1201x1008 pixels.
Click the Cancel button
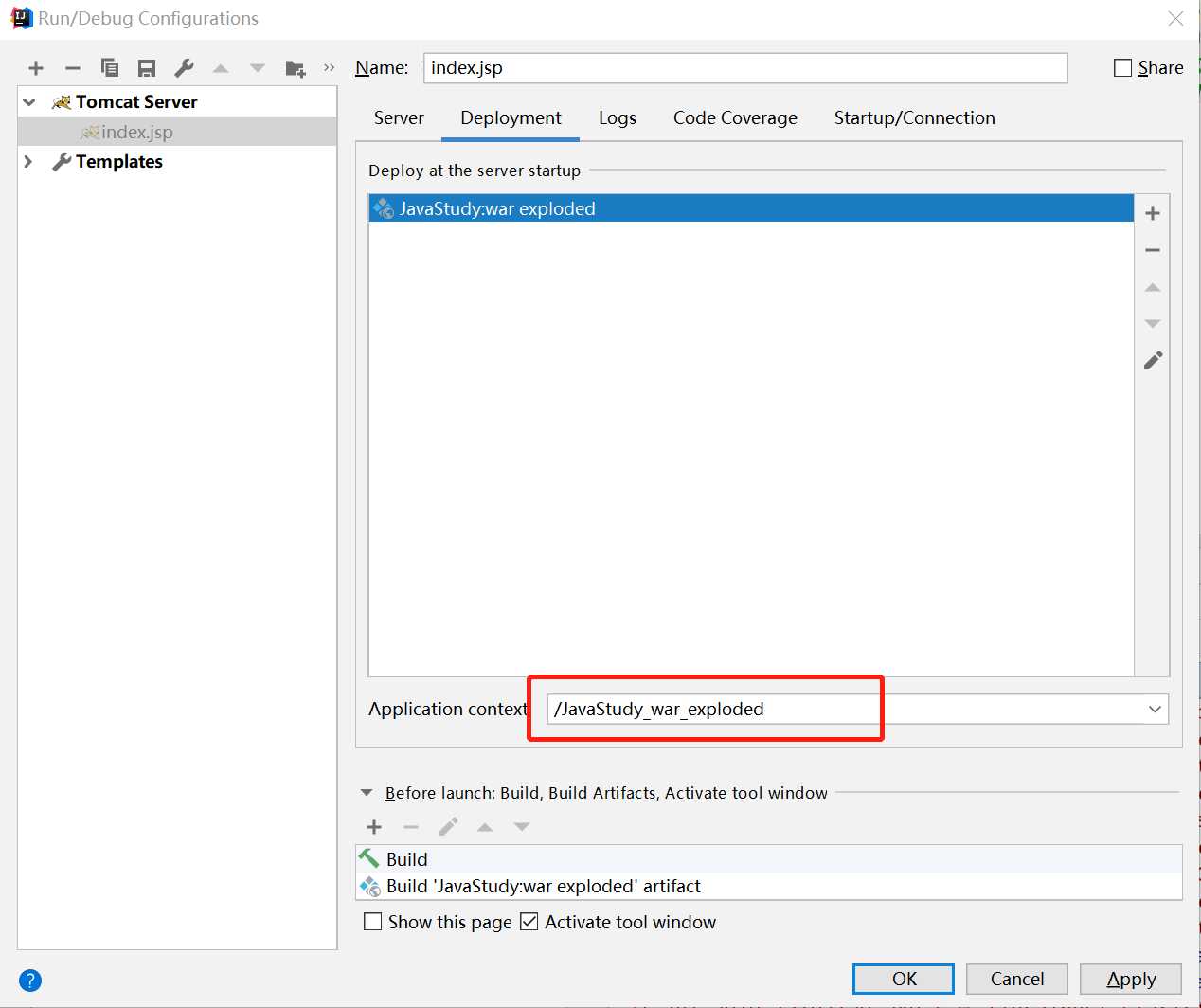pos(1017,979)
